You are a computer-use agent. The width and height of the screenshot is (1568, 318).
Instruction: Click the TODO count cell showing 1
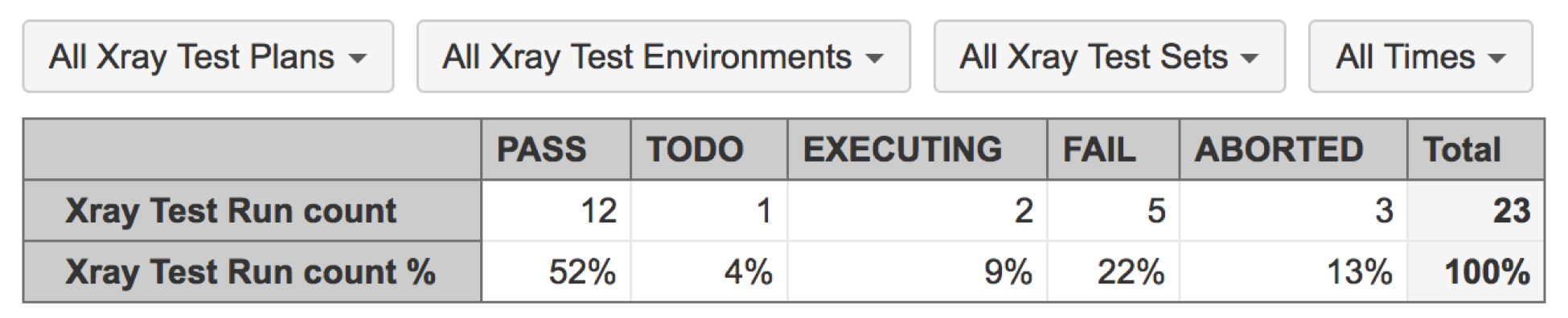click(709, 210)
